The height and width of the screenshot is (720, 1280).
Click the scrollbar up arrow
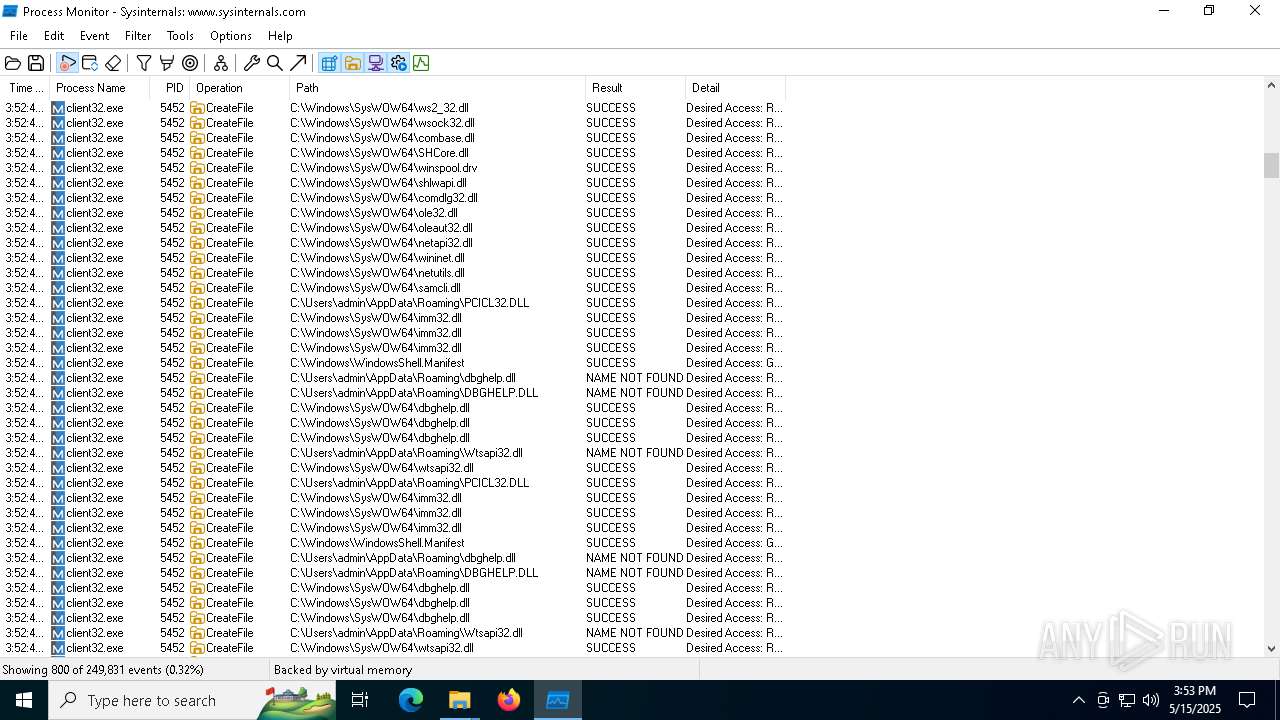coord(1271,87)
